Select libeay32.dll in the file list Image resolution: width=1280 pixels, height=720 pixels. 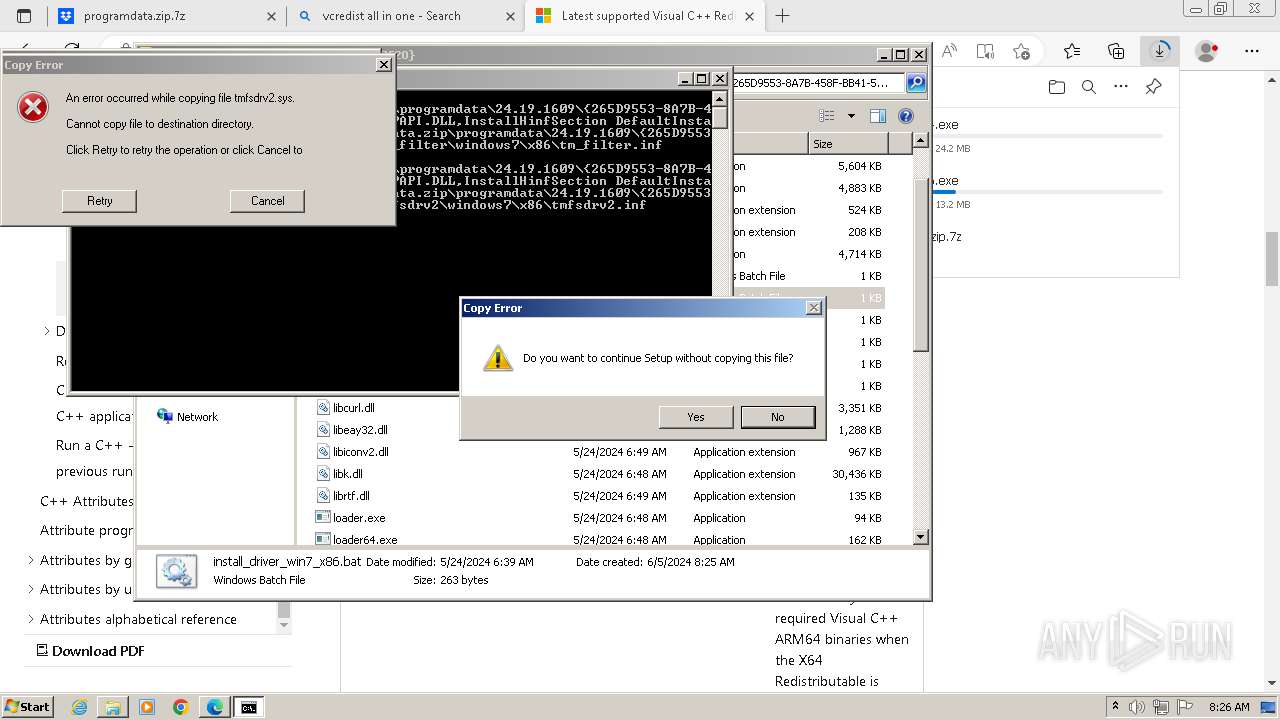click(x=360, y=430)
